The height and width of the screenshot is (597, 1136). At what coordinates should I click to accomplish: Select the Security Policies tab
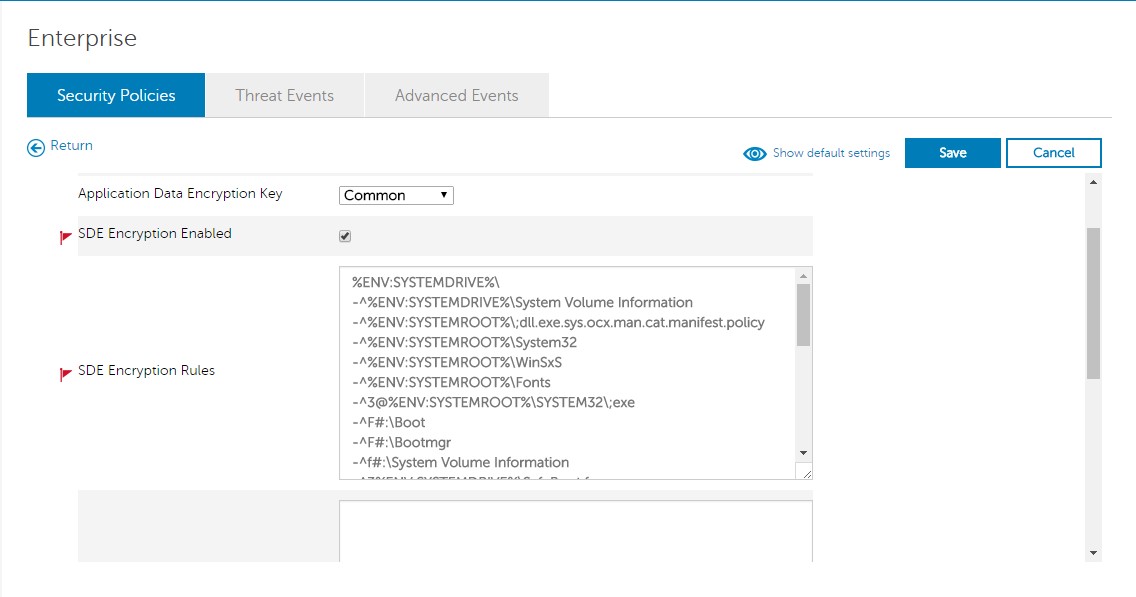click(x=116, y=96)
